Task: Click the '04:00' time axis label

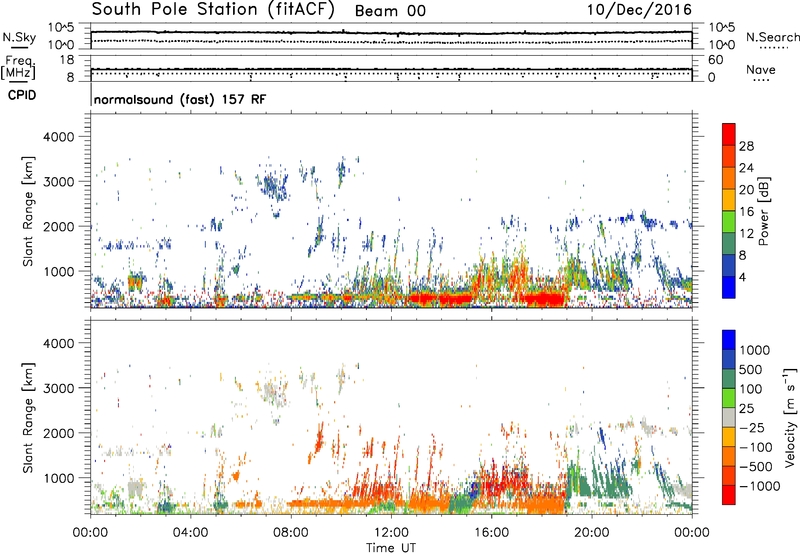Action: coord(191,533)
